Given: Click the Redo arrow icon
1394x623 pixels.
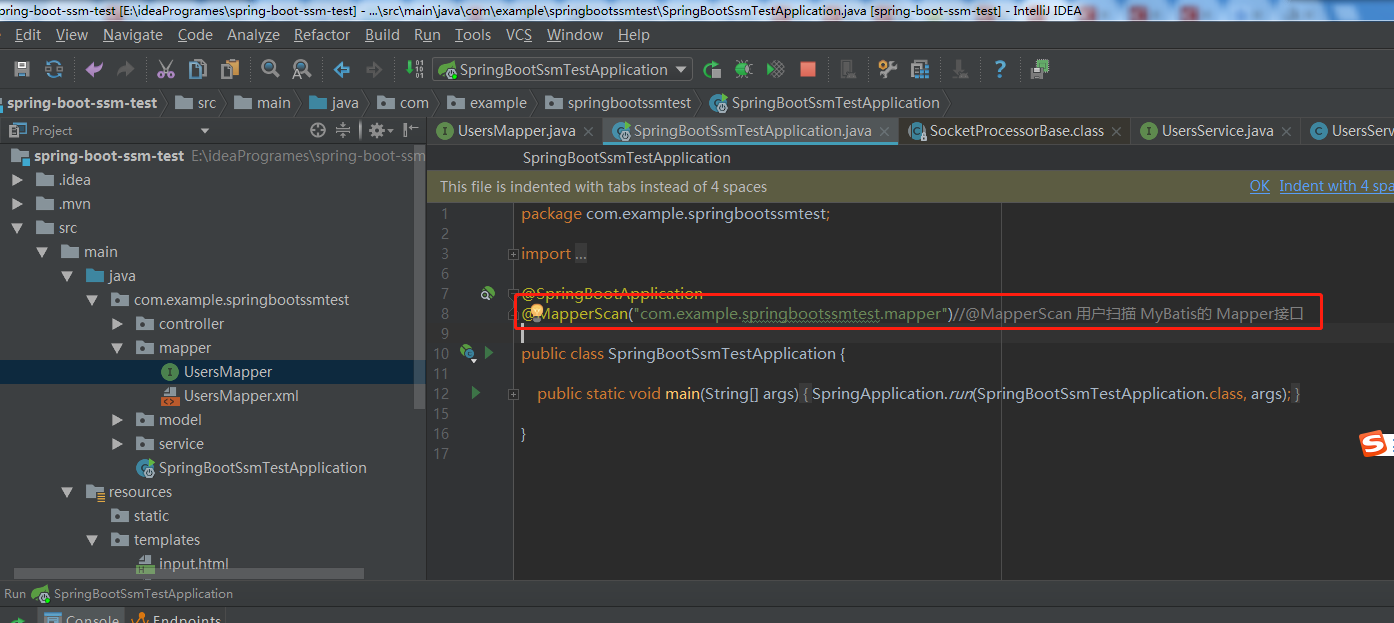Looking at the screenshot, I should pyautogui.click(x=125, y=69).
